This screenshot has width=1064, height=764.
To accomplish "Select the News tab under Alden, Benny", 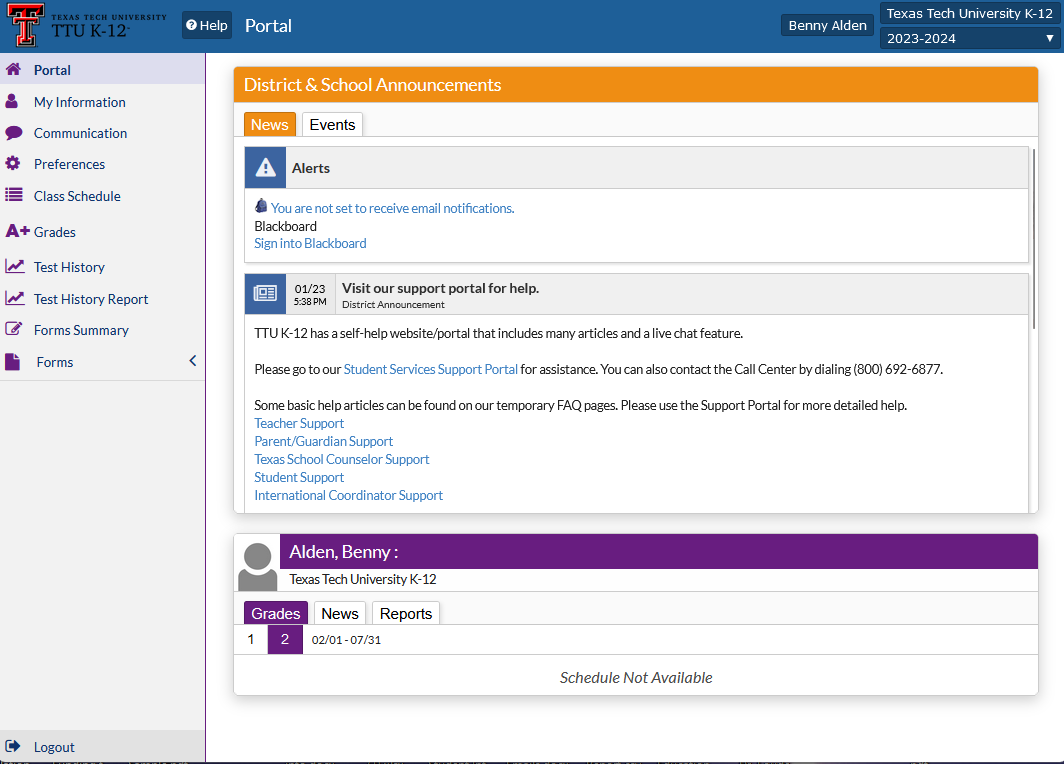I will (339, 613).
